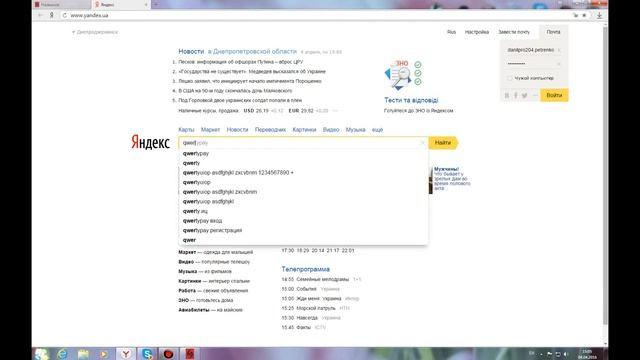Pick the 'qwertypay' suggestion

pos(303,153)
